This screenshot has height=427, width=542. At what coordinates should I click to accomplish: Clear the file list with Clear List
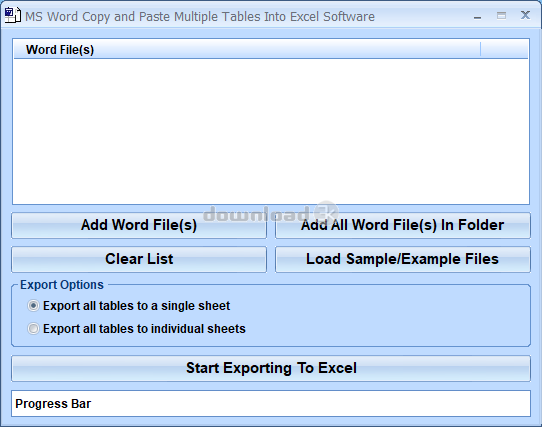139,259
